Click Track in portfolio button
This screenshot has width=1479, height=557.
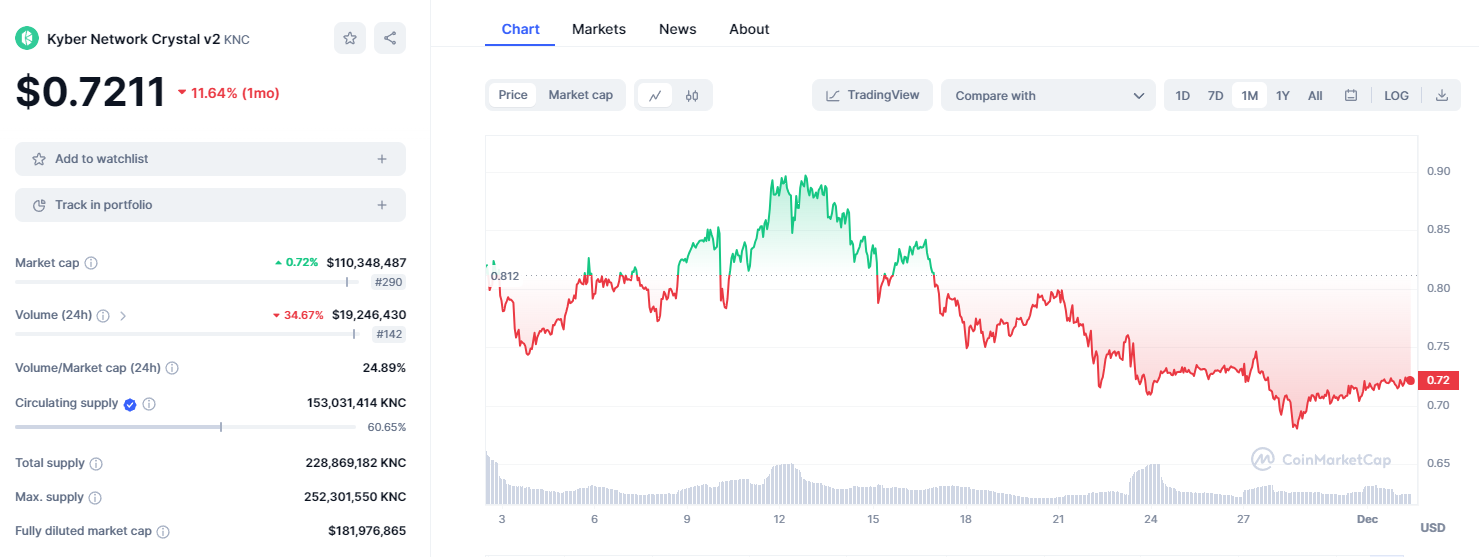[210, 205]
